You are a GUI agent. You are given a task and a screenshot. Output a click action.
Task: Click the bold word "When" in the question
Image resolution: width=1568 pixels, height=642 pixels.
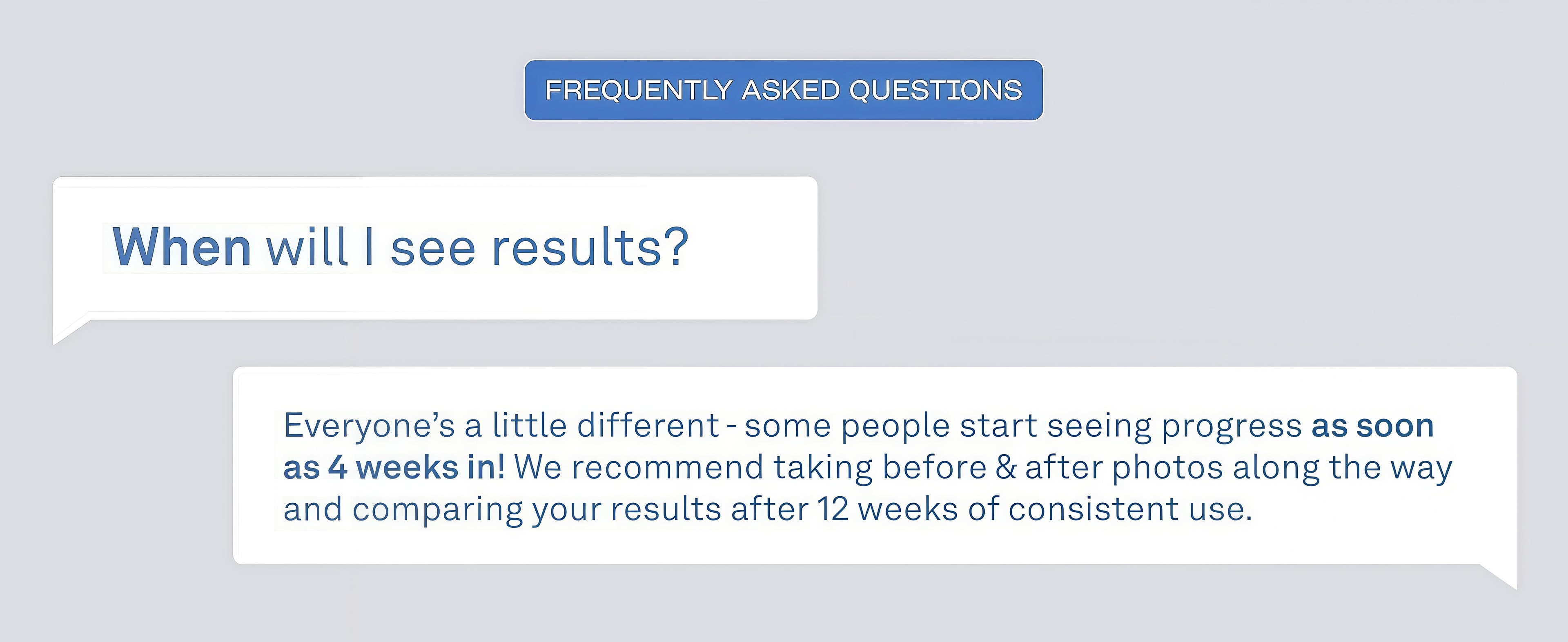[181, 247]
